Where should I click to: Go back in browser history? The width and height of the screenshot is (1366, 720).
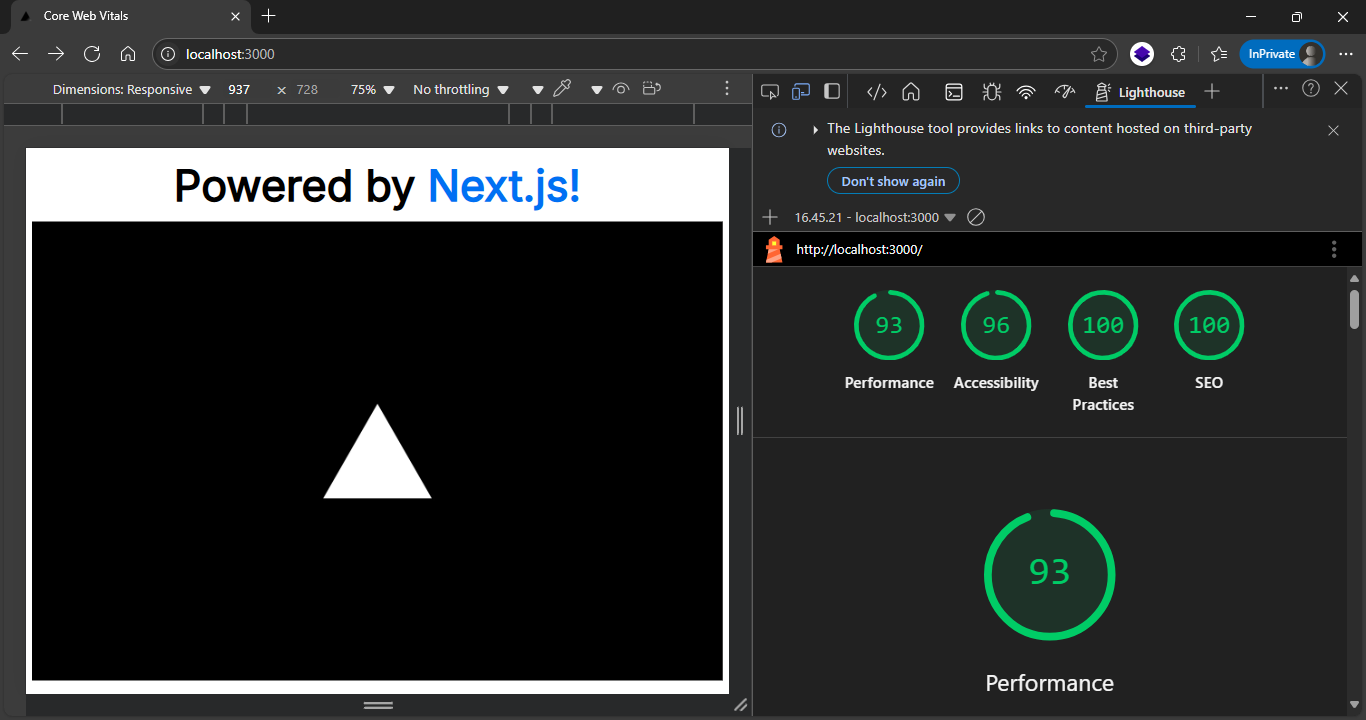(x=21, y=54)
